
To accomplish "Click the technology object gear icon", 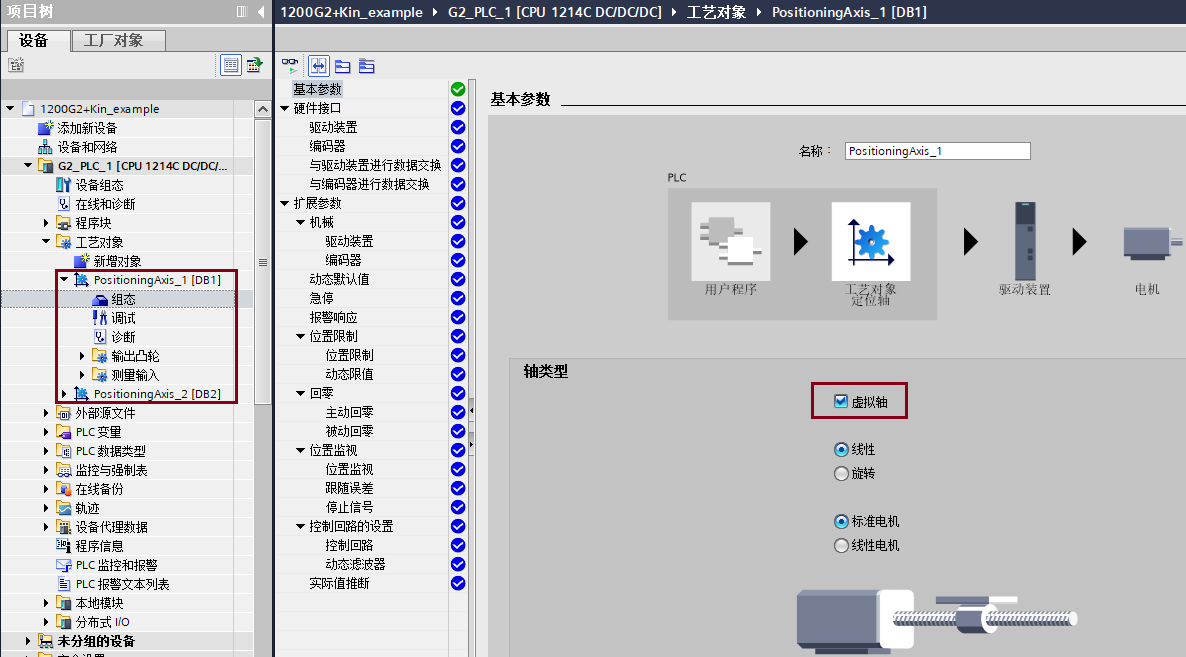I will coord(870,241).
